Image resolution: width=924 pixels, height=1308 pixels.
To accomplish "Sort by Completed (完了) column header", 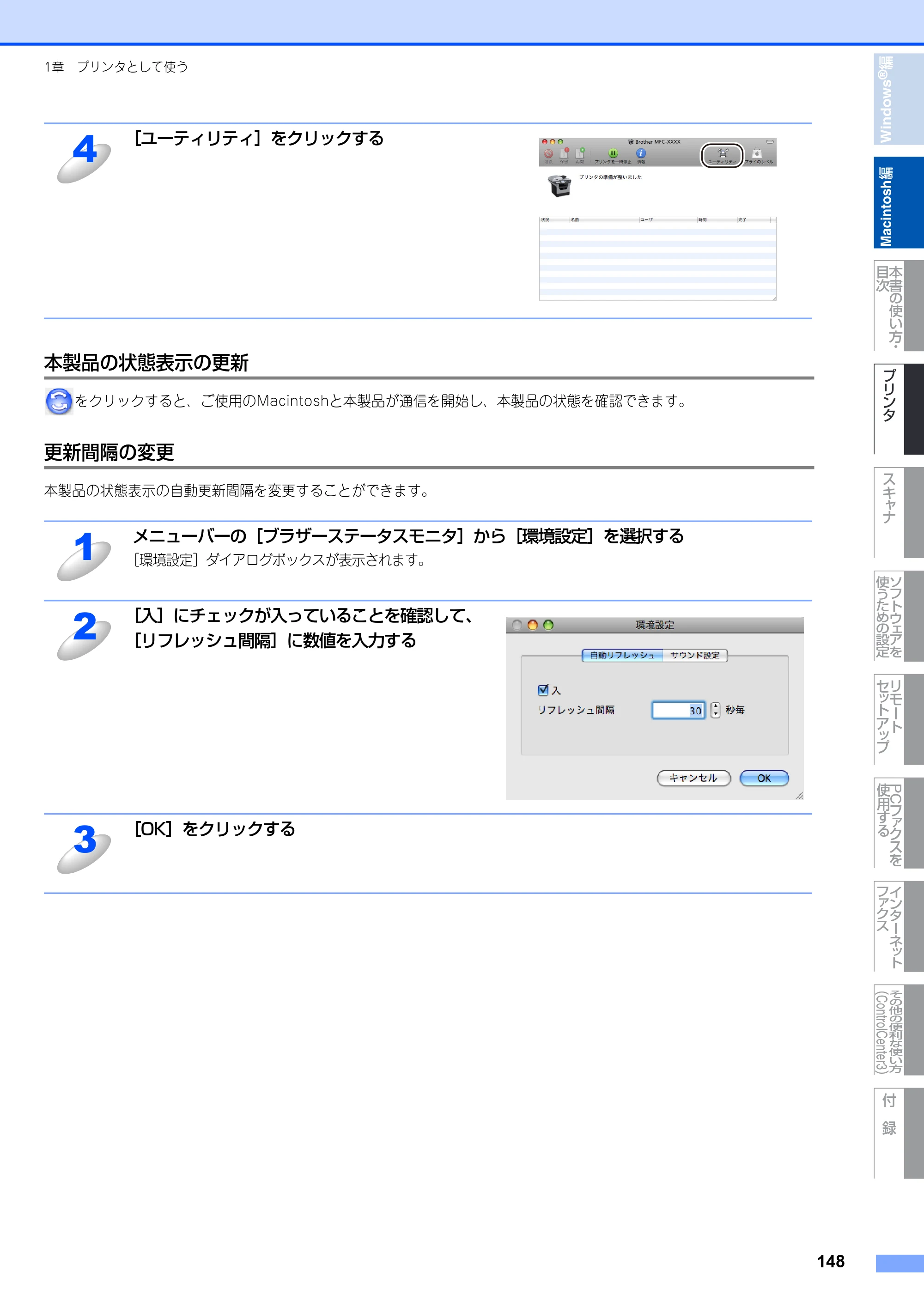I will pos(753,219).
